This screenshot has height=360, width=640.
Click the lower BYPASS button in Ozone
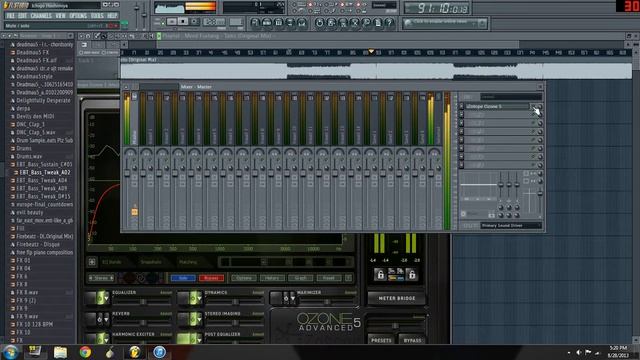pos(412,340)
